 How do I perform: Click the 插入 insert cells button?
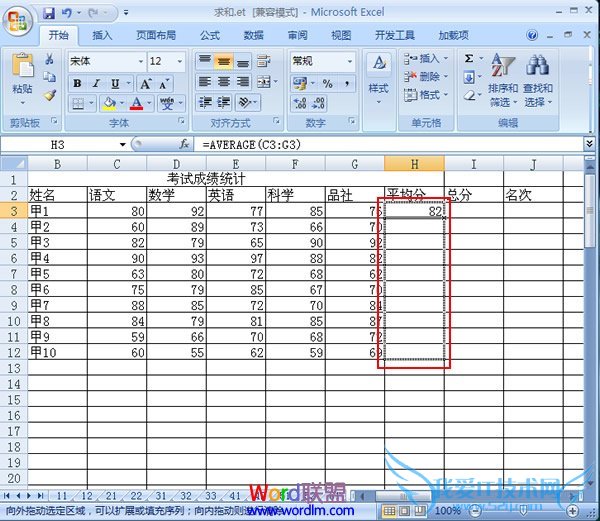click(426, 59)
